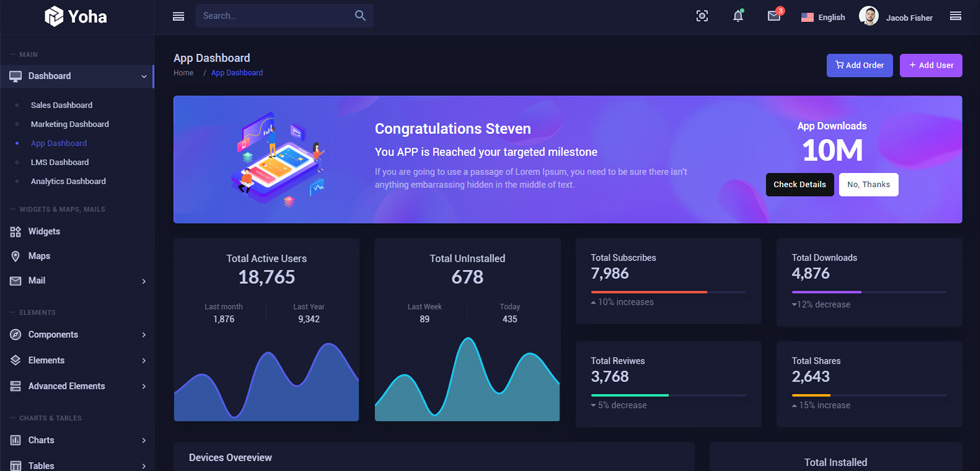Click the 18,765 active users value
Image resolution: width=980 pixels, height=471 pixels.
266,277
